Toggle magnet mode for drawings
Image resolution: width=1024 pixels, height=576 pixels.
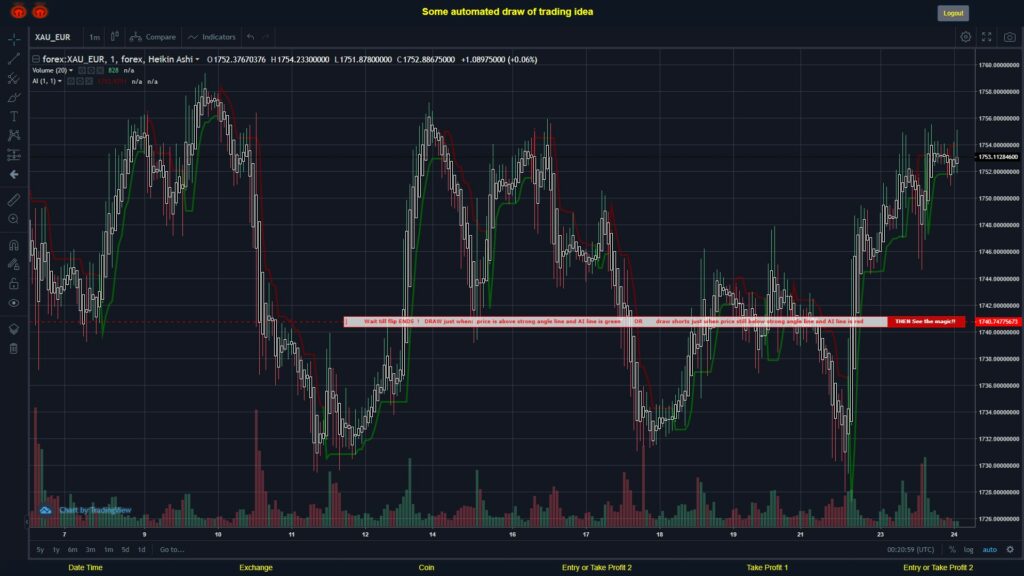coord(14,245)
